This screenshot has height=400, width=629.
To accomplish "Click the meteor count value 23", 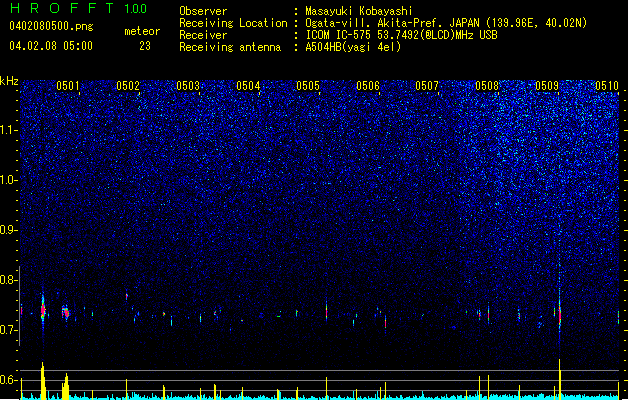I will coord(145,46).
